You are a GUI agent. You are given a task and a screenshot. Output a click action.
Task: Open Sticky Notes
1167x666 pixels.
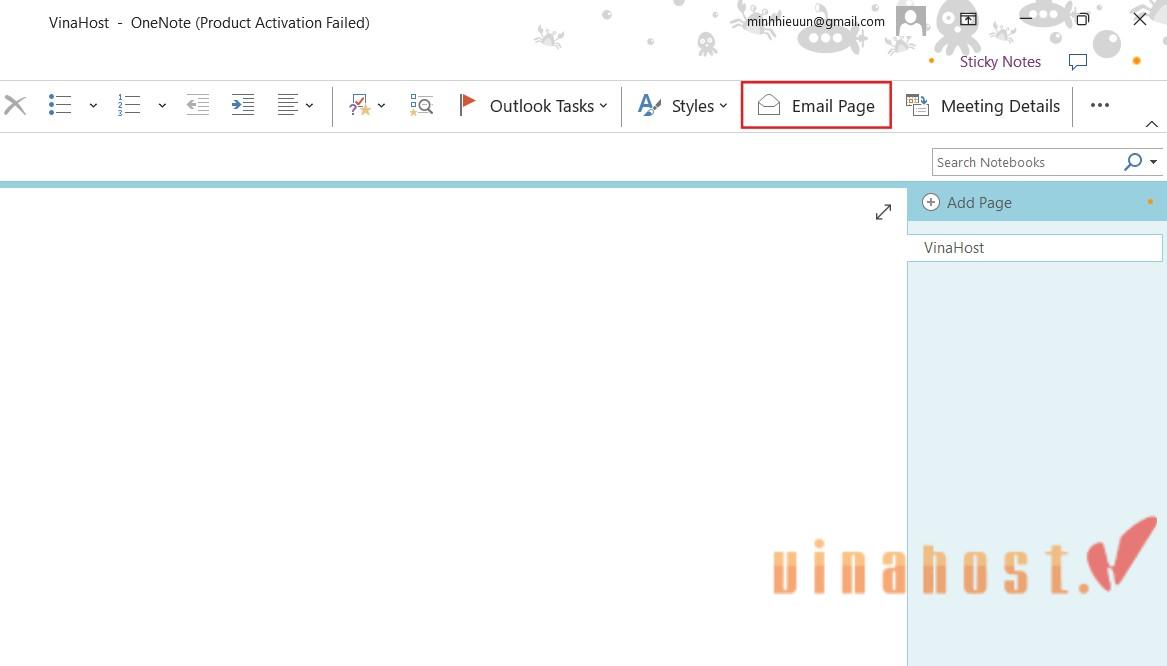click(1000, 62)
